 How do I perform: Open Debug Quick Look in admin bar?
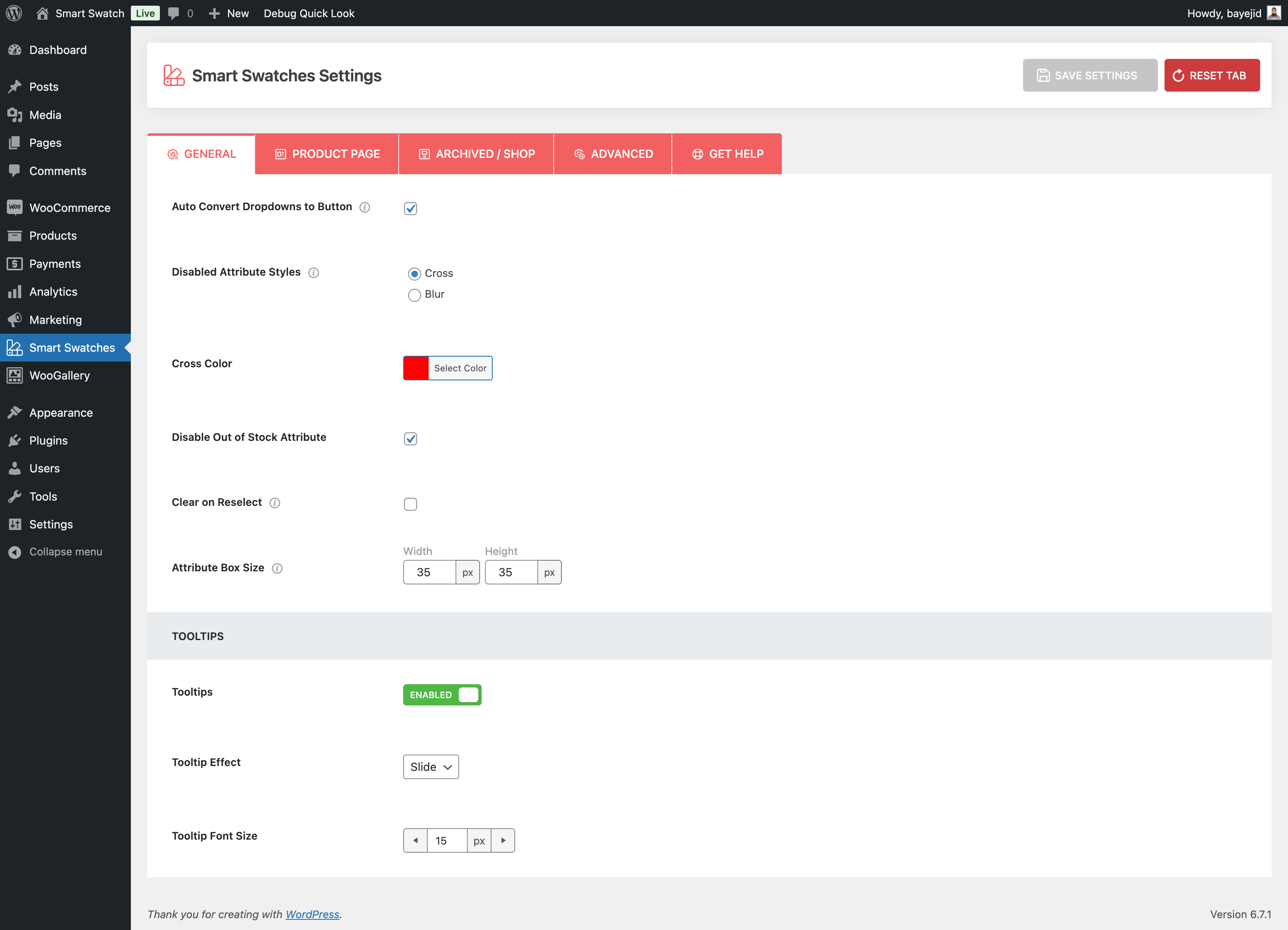309,13
